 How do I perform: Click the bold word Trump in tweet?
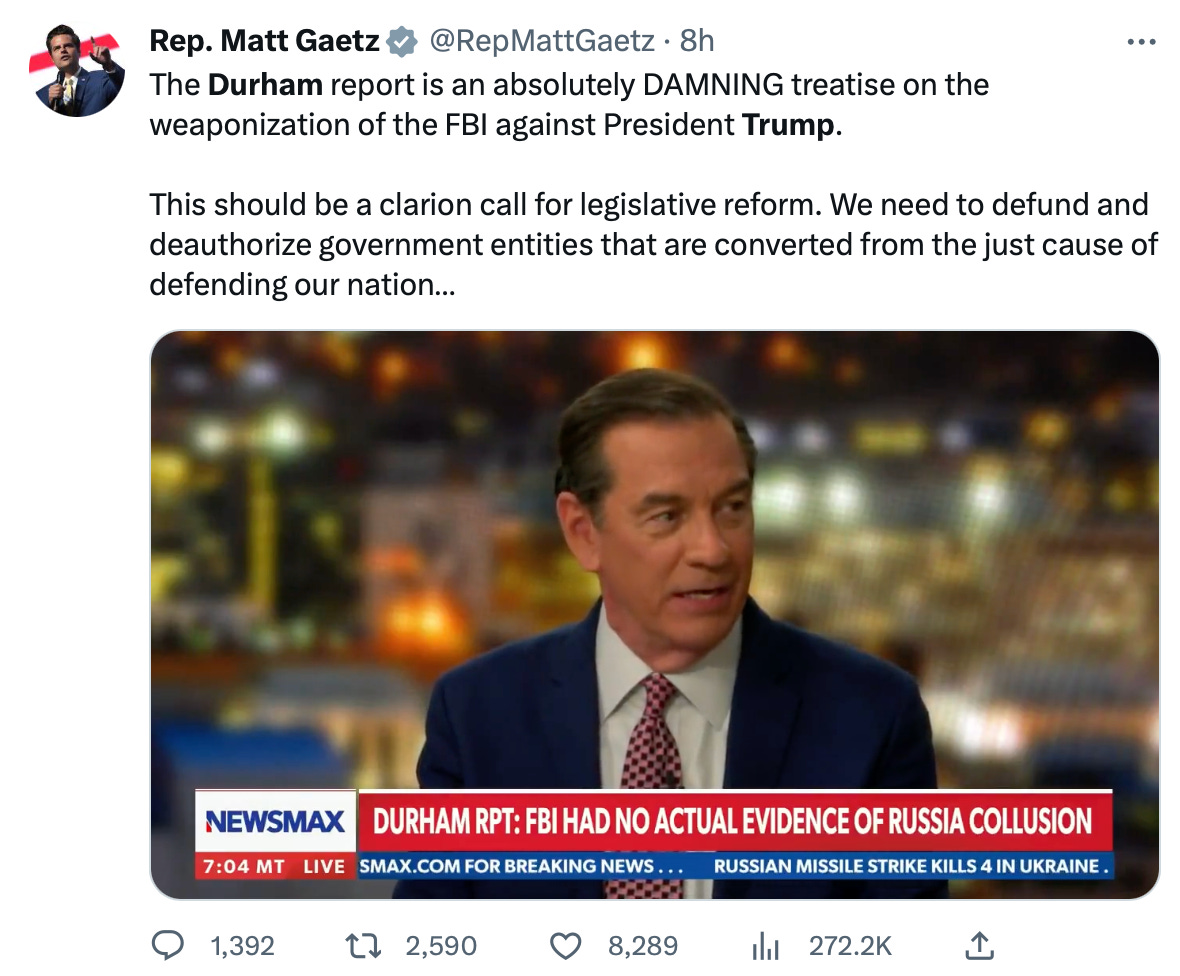(788, 128)
